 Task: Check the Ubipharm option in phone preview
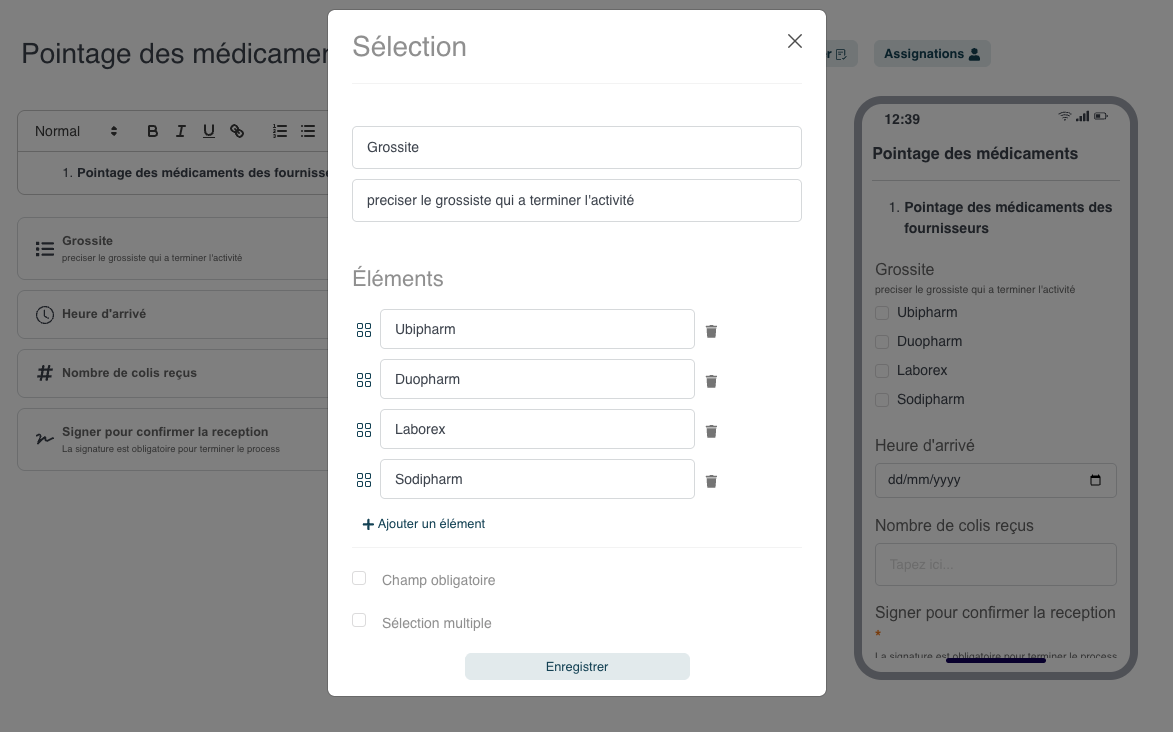pyautogui.click(x=882, y=313)
